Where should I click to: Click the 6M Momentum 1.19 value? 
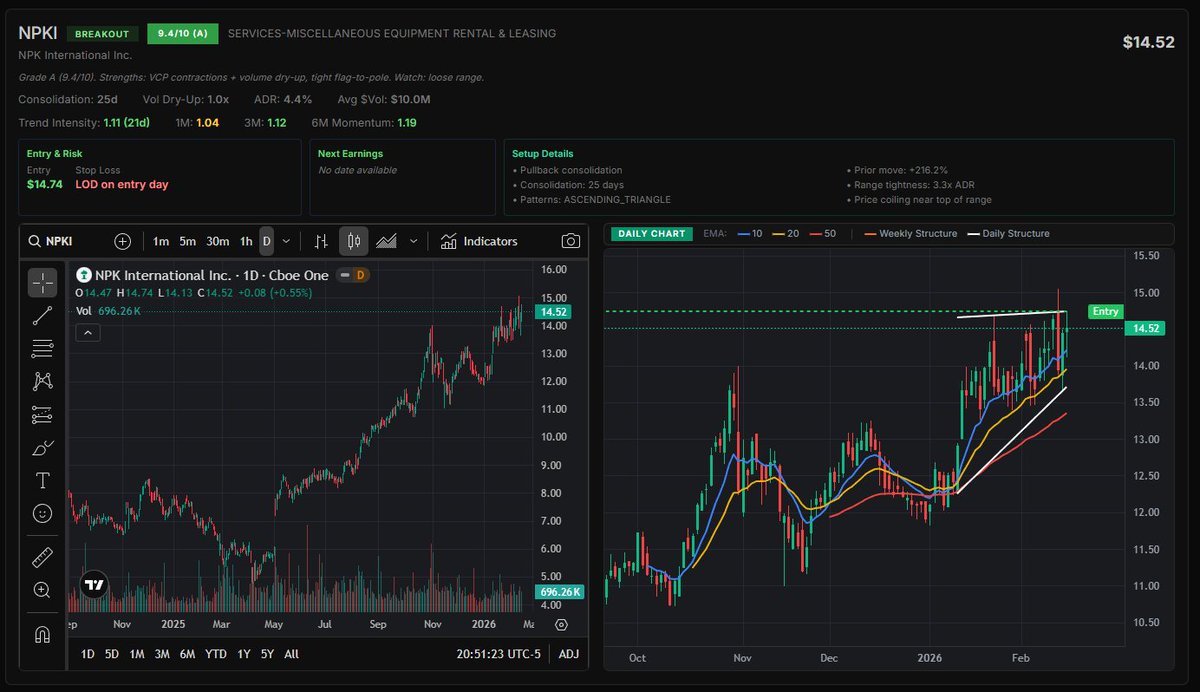(407, 123)
